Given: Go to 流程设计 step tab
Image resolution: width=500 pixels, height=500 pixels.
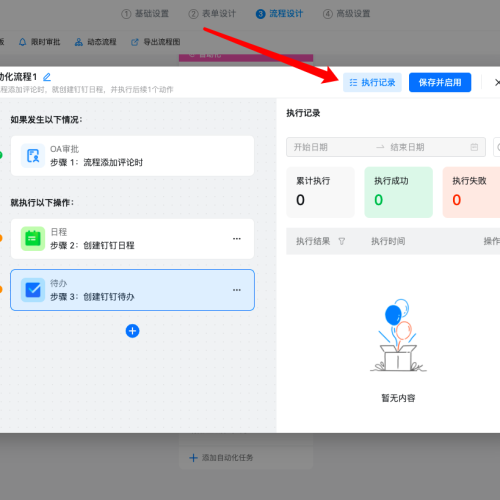Looking at the screenshot, I should (x=279, y=14).
